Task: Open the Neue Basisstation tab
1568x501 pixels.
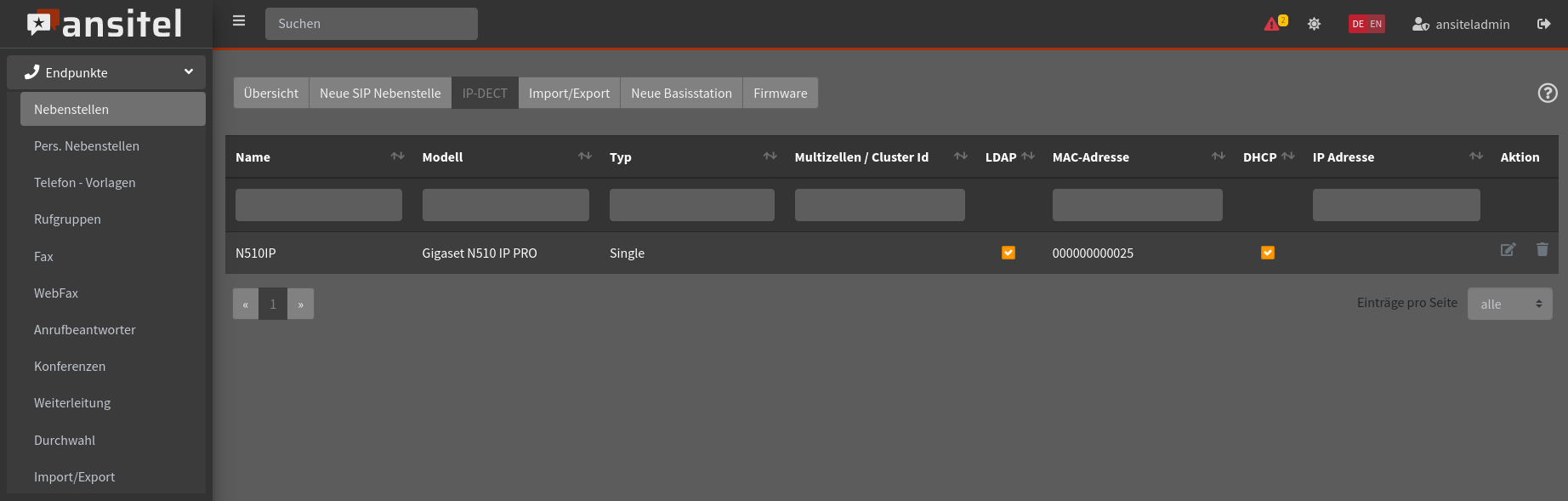Action: (x=681, y=93)
